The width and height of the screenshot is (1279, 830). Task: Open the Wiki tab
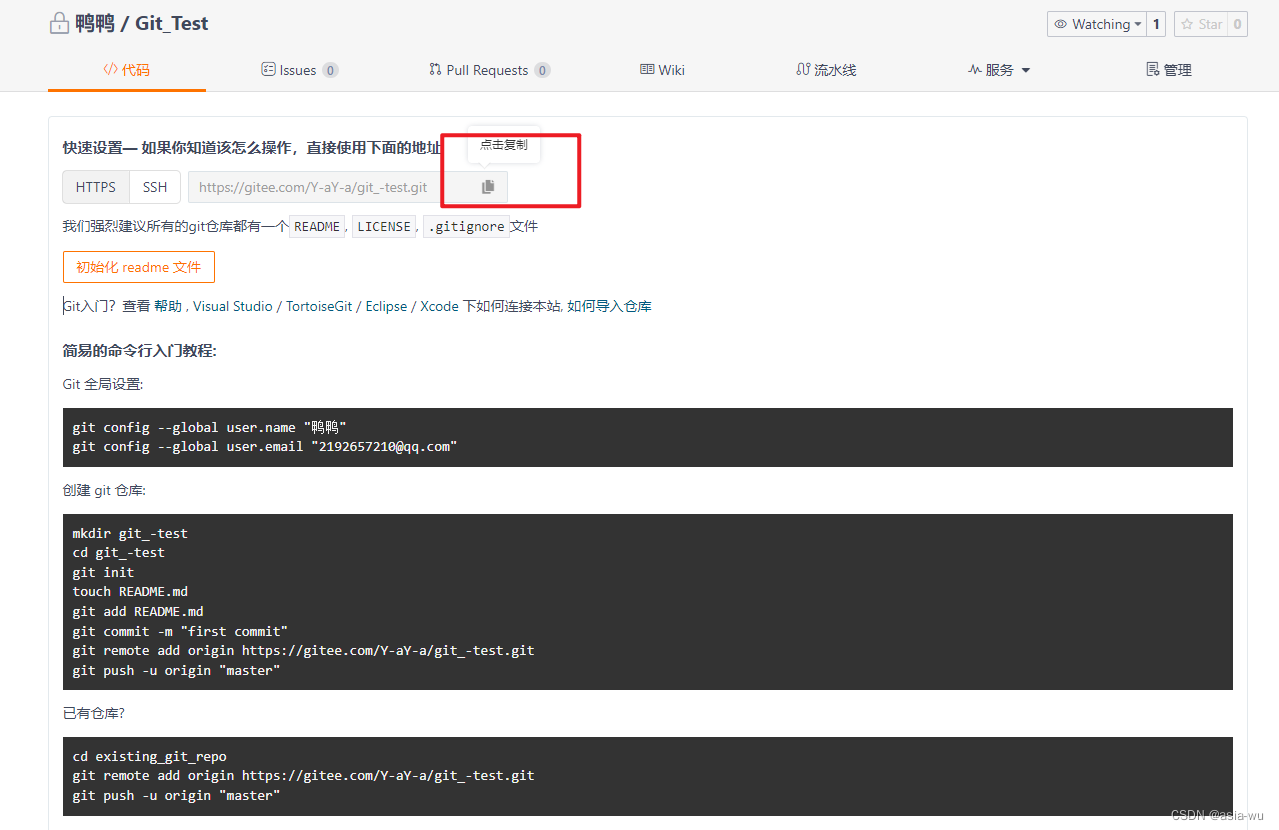point(662,70)
